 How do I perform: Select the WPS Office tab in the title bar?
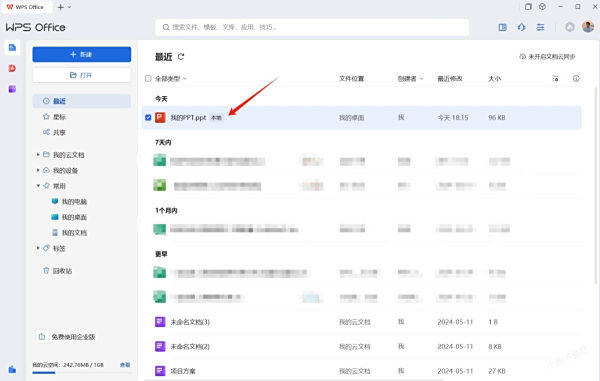pyautogui.click(x=27, y=7)
